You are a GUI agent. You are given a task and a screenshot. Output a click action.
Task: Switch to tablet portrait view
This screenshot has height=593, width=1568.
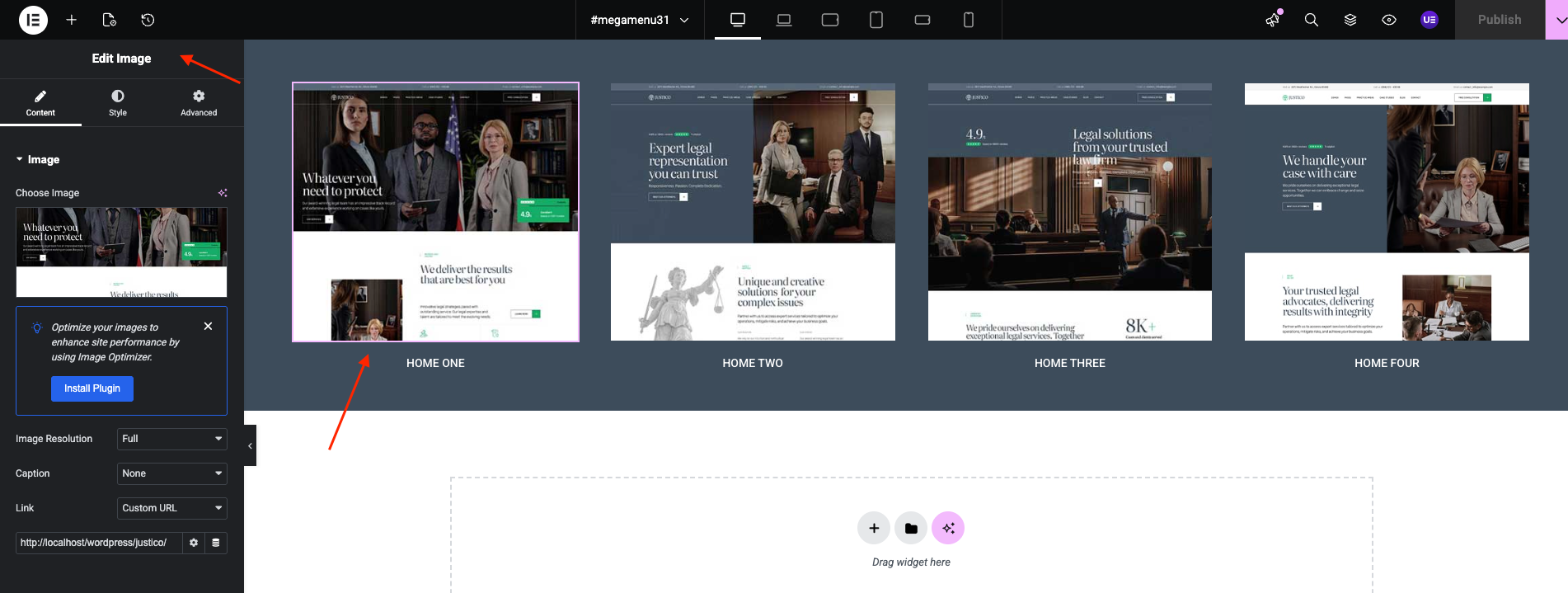pyautogui.click(x=876, y=20)
